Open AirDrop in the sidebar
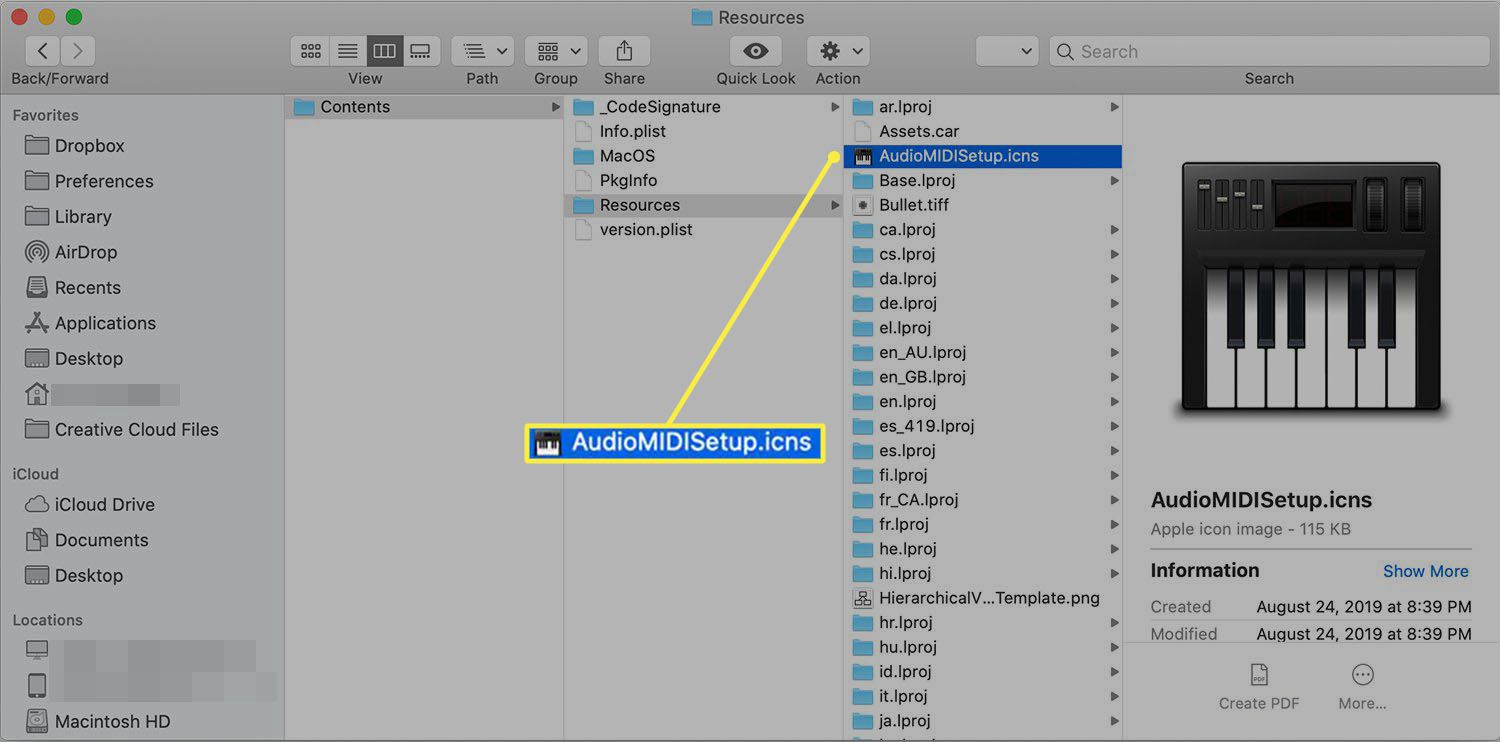The height and width of the screenshot is (742, 1500). (x=71, y=252)
